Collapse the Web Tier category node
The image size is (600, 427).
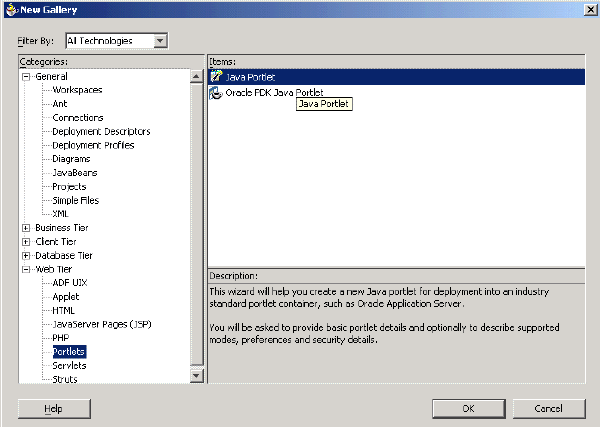tap(26, 269)
